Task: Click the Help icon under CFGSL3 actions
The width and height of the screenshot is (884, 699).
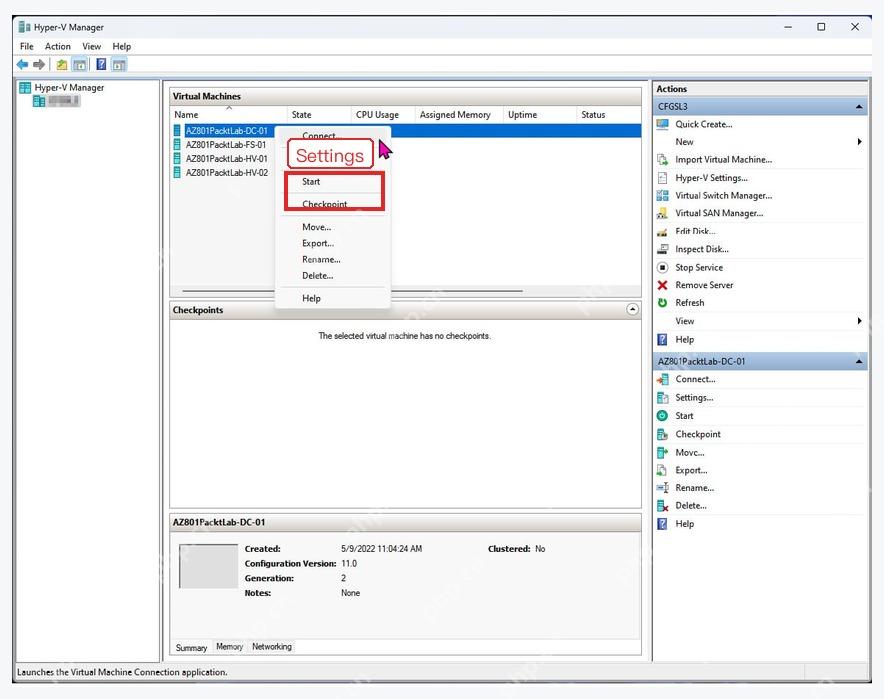Action: pyautogui.click(x=663, y=340)
